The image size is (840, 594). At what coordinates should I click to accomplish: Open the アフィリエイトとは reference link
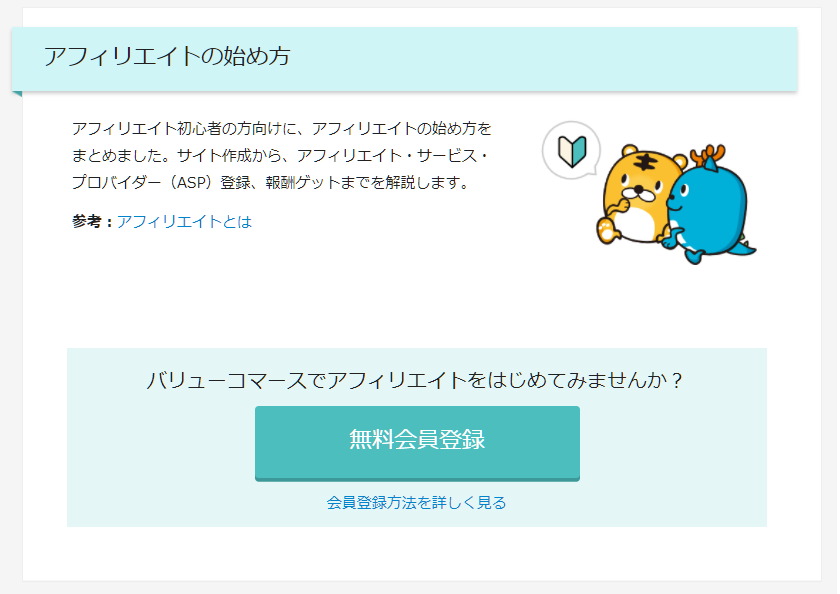click(x=184, y=222)
